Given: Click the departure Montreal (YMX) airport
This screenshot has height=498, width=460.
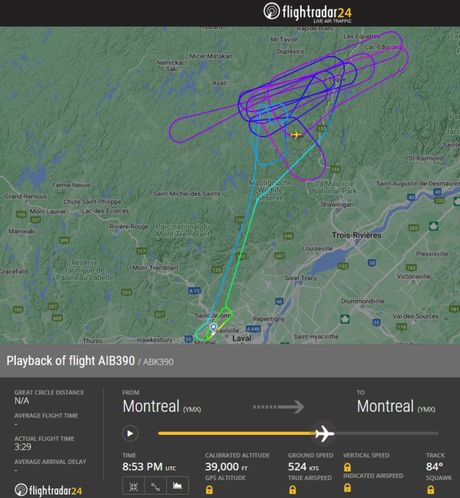Looking at the screenshot, I should (x=162, y=407).
